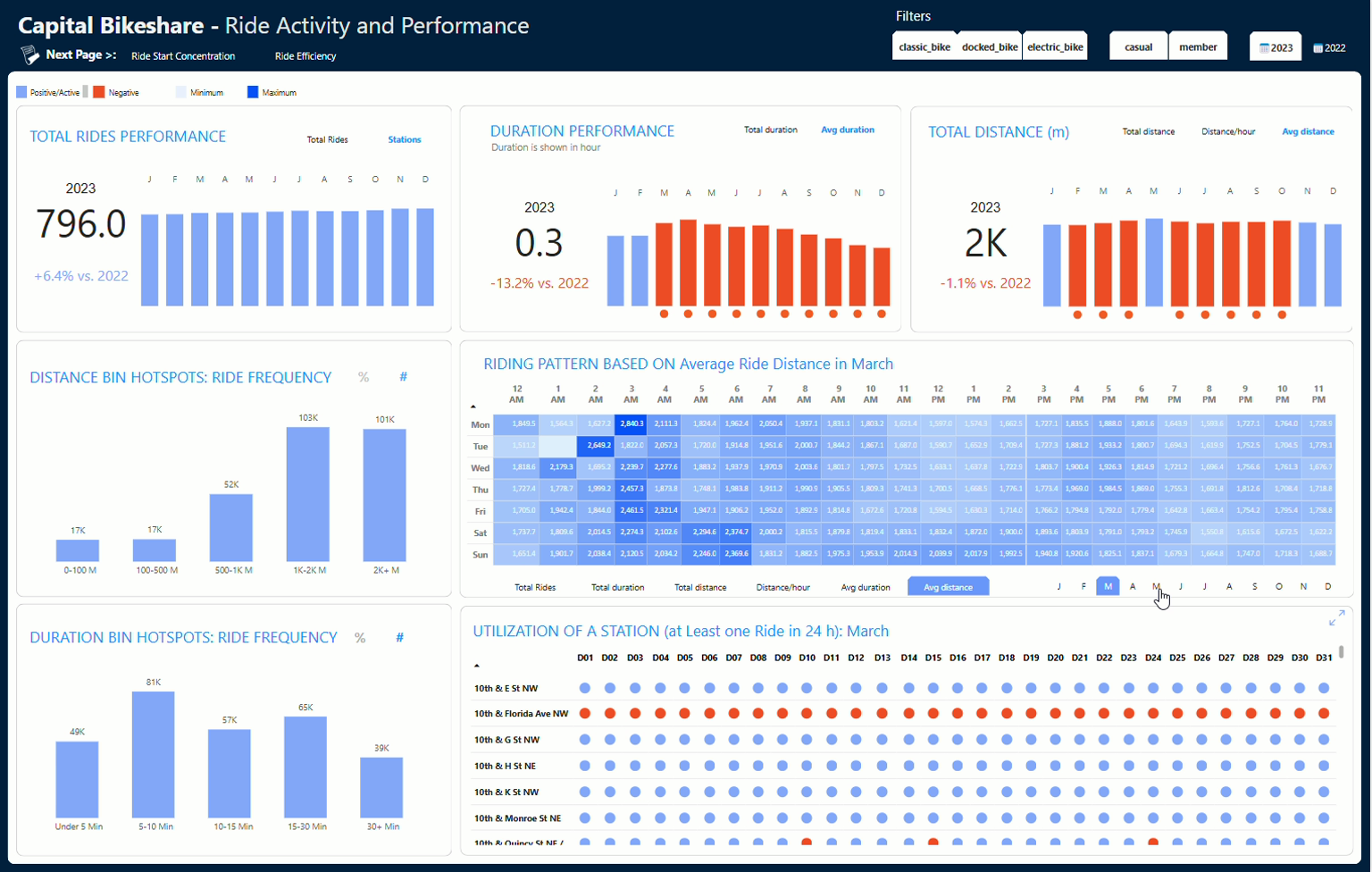The width and height of the screenshot is (1372, 872).
Task: Show duration bin chart as percent
Action: click(360, 638)
